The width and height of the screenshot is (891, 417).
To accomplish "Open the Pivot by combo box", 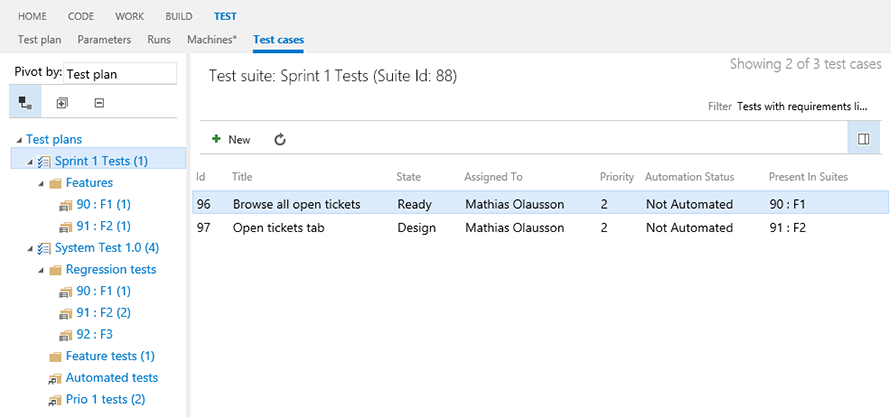I will click(x=120, y=74).
